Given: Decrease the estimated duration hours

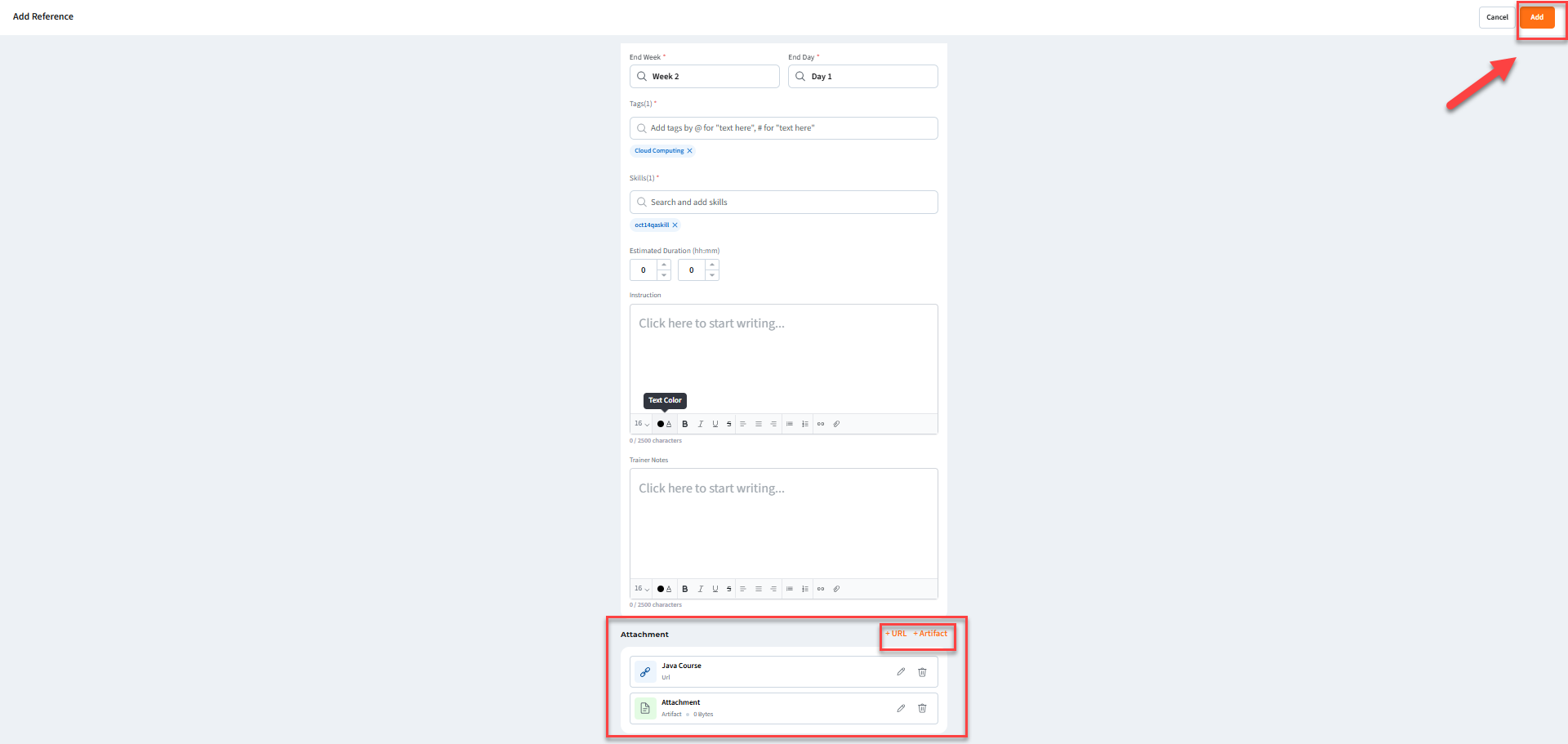Looking at the screenshot, I should (x=664, y=275).
